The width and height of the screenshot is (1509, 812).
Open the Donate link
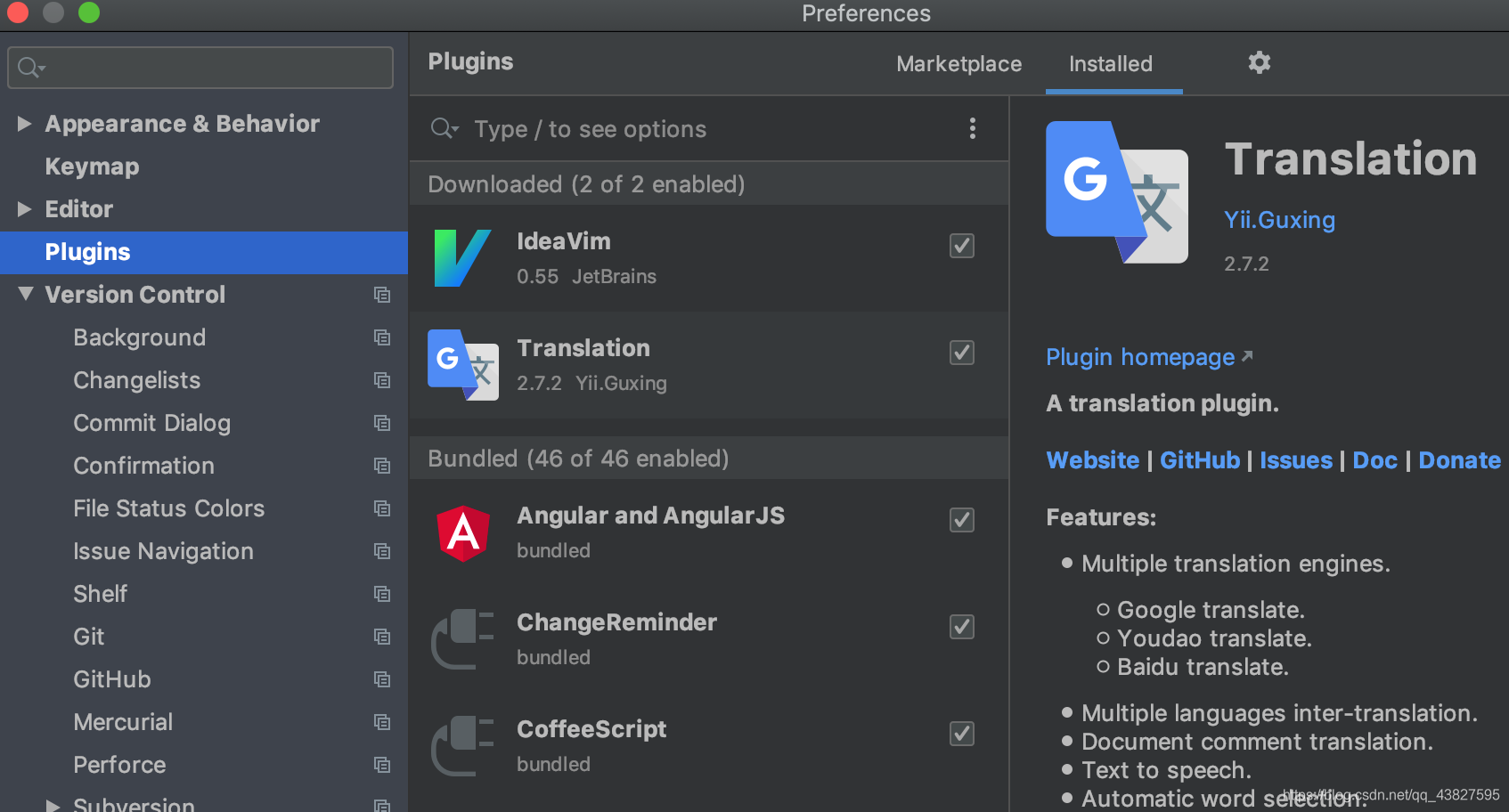click(x=1459, y=460)
